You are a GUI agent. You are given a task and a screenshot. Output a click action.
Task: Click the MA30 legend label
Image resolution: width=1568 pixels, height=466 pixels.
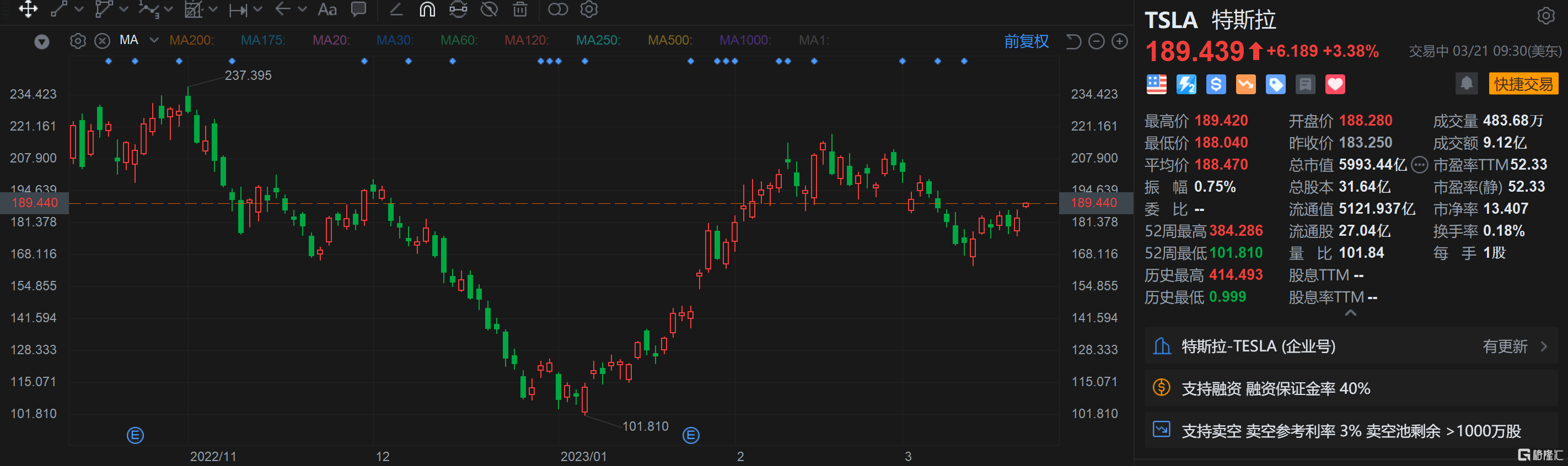click(395, 40)
